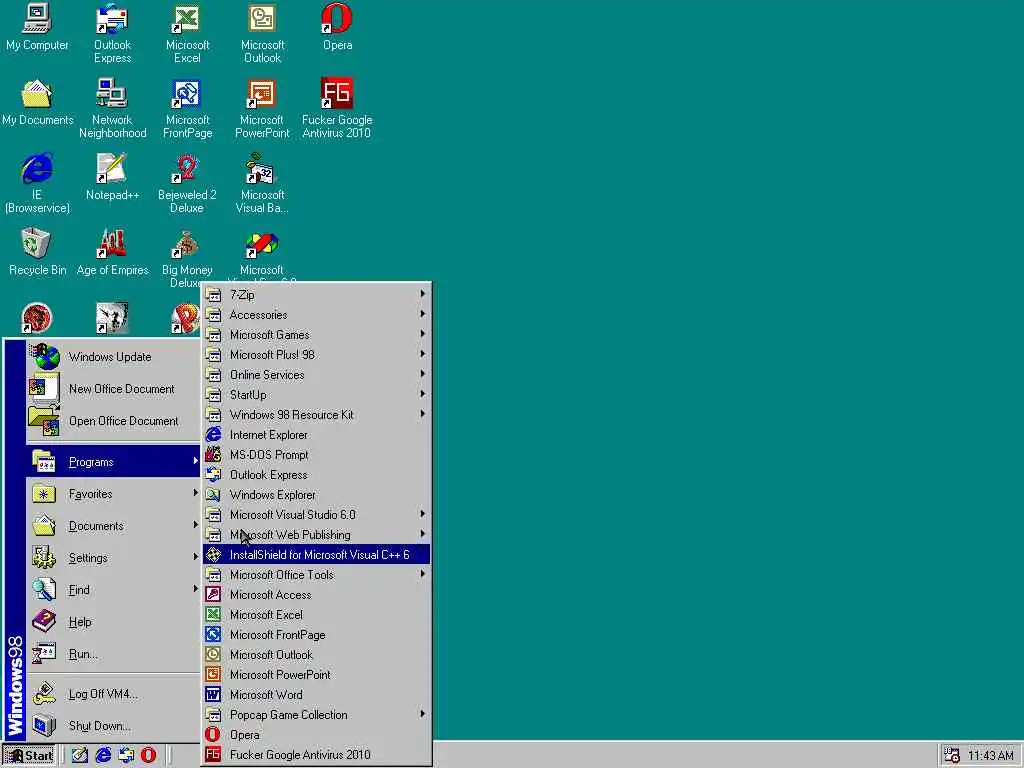The height and width of the screenshot is (768, 1024).
Task: Open Windows Update from Start menu
Action: 113,357
